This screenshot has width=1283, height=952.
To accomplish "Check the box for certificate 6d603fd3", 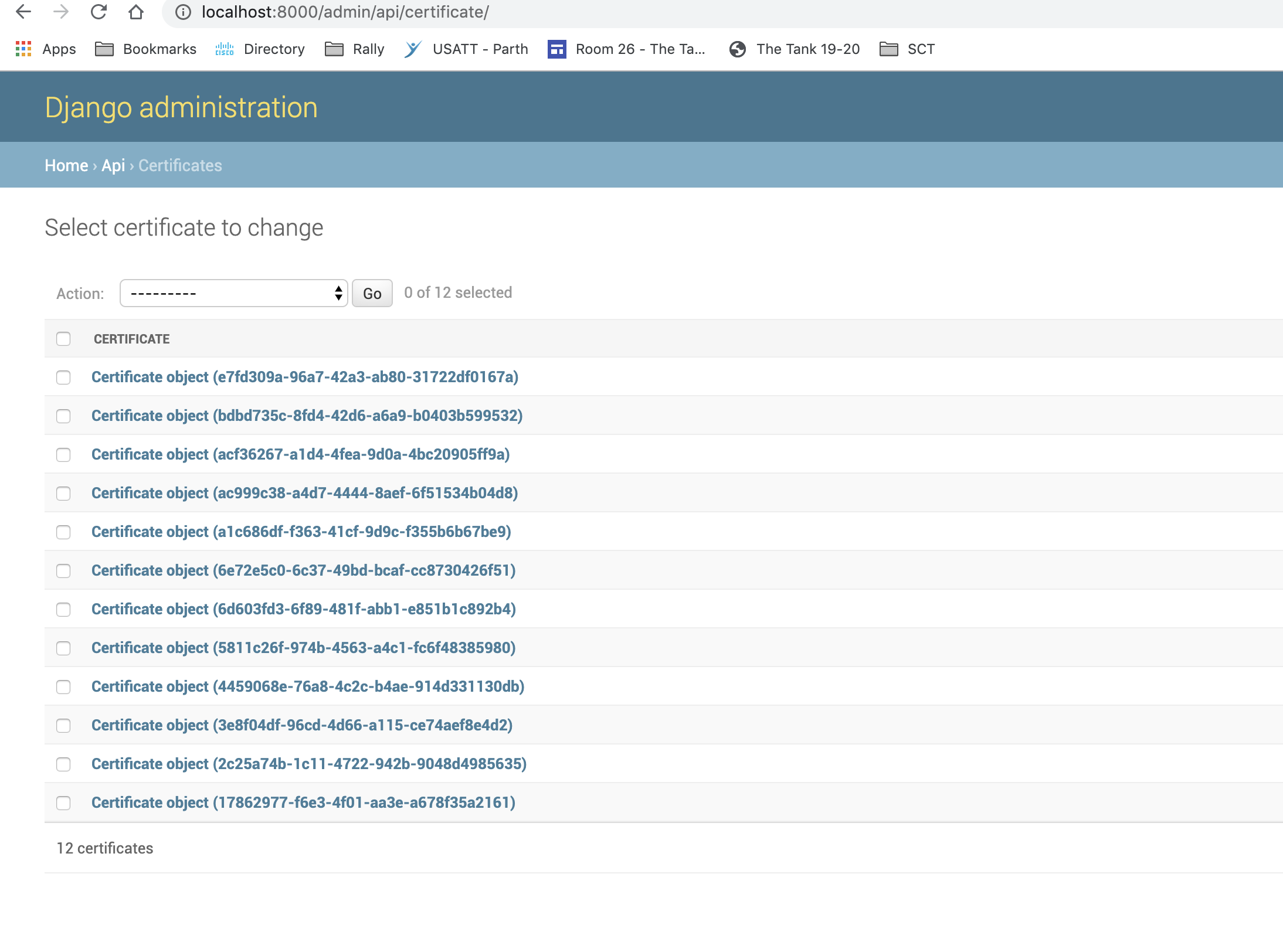I will click(63, 610).
